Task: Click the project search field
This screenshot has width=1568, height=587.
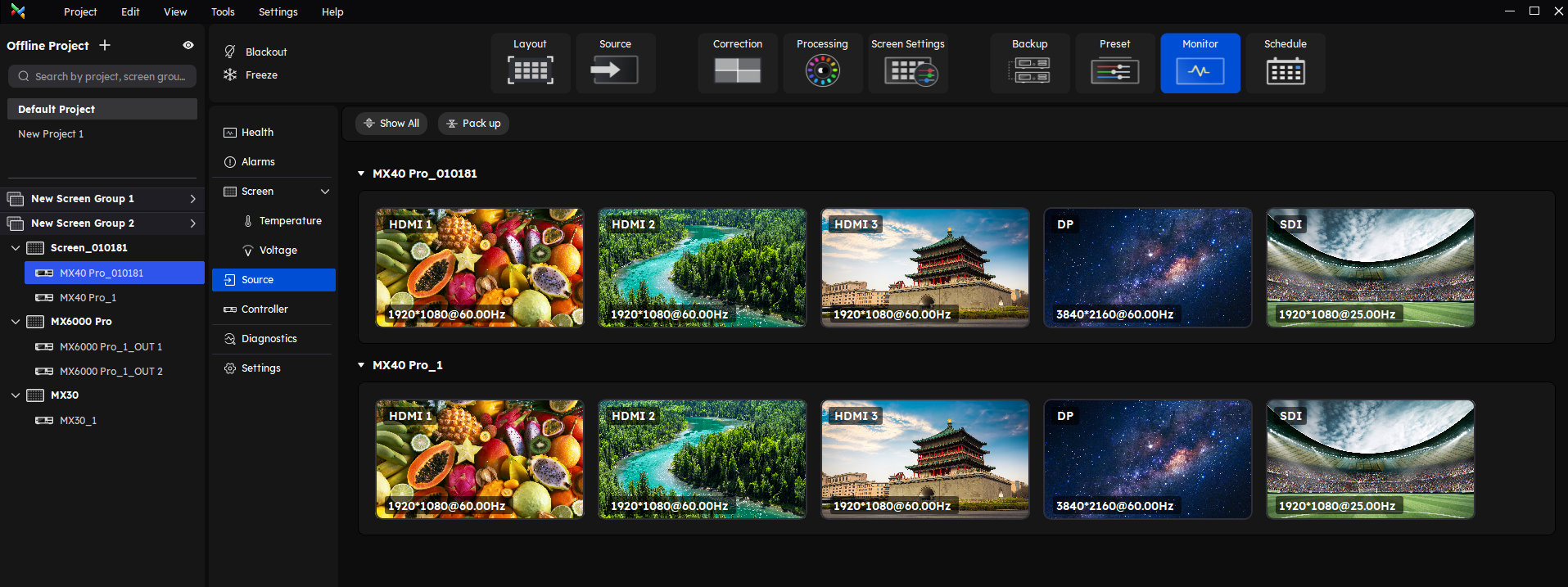Action: click(102, 76)
